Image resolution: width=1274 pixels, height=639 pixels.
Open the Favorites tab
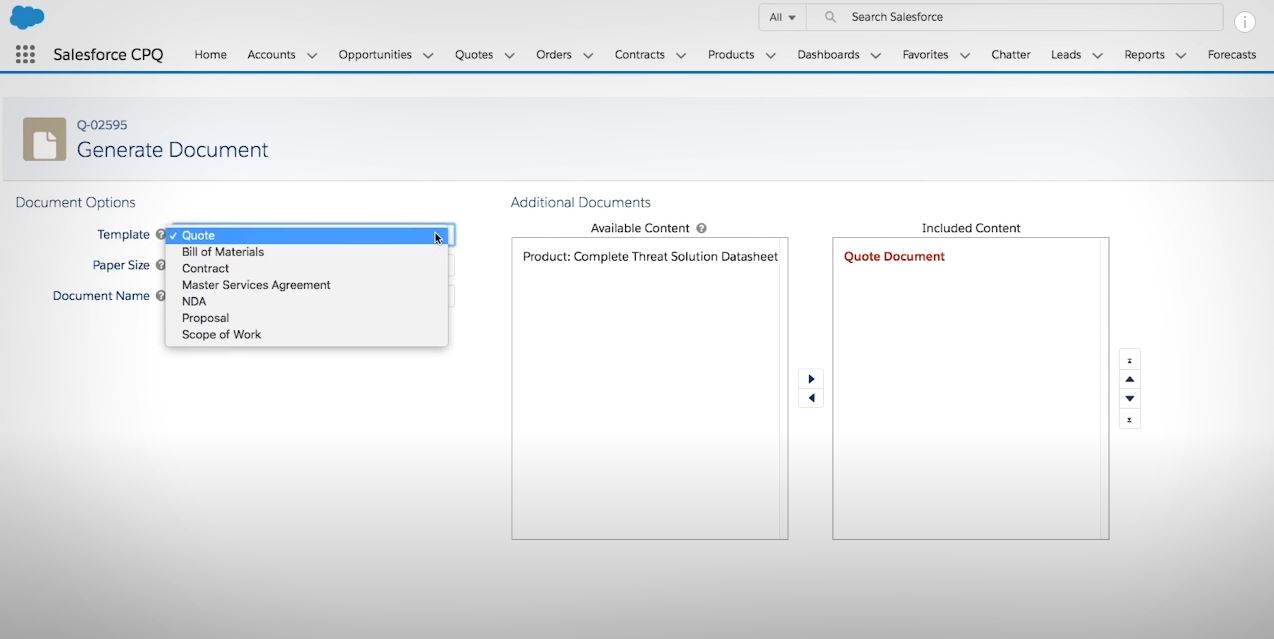(x=925, y=55)
